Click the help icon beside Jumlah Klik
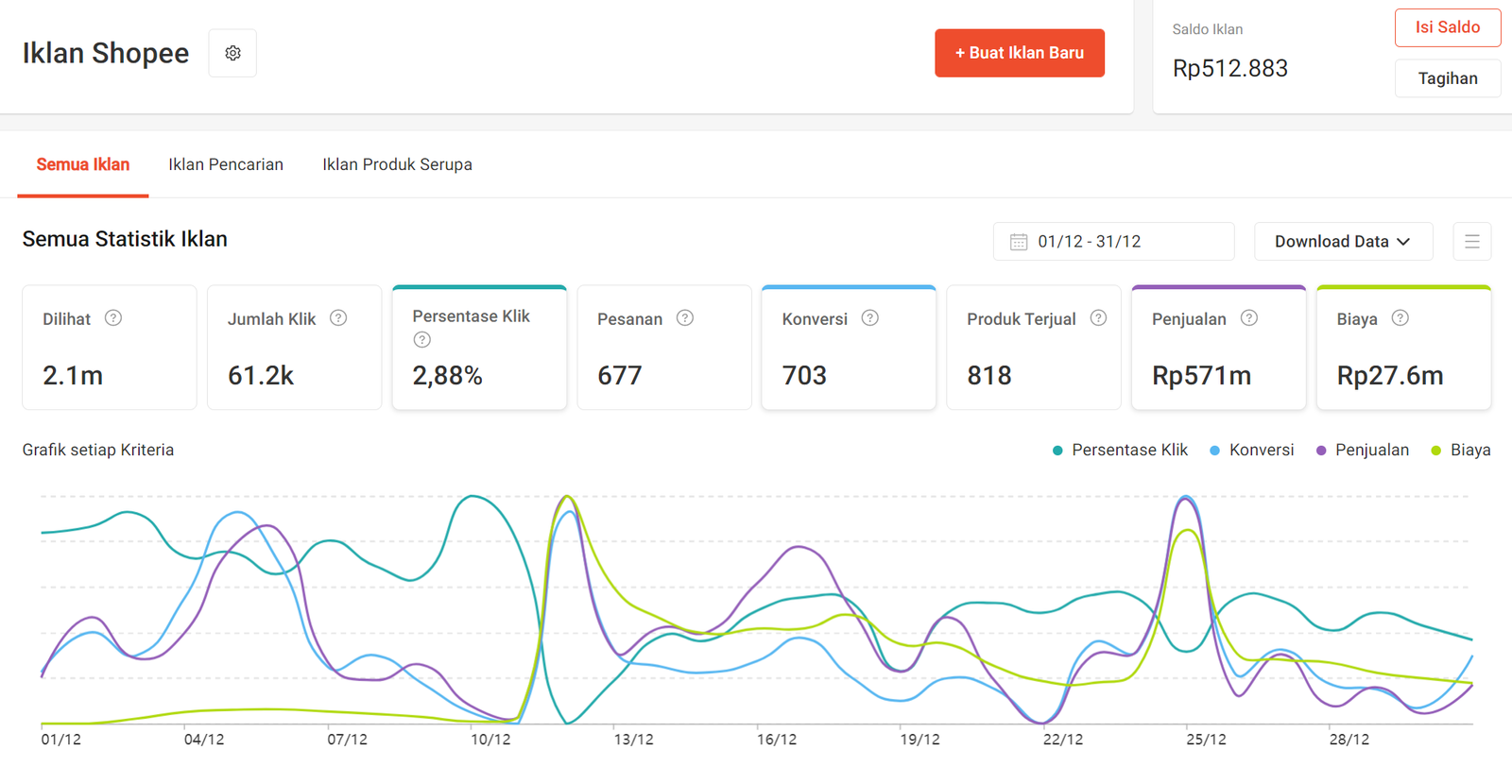This screenshot has width=1512, height=784. tap(338, 318)
